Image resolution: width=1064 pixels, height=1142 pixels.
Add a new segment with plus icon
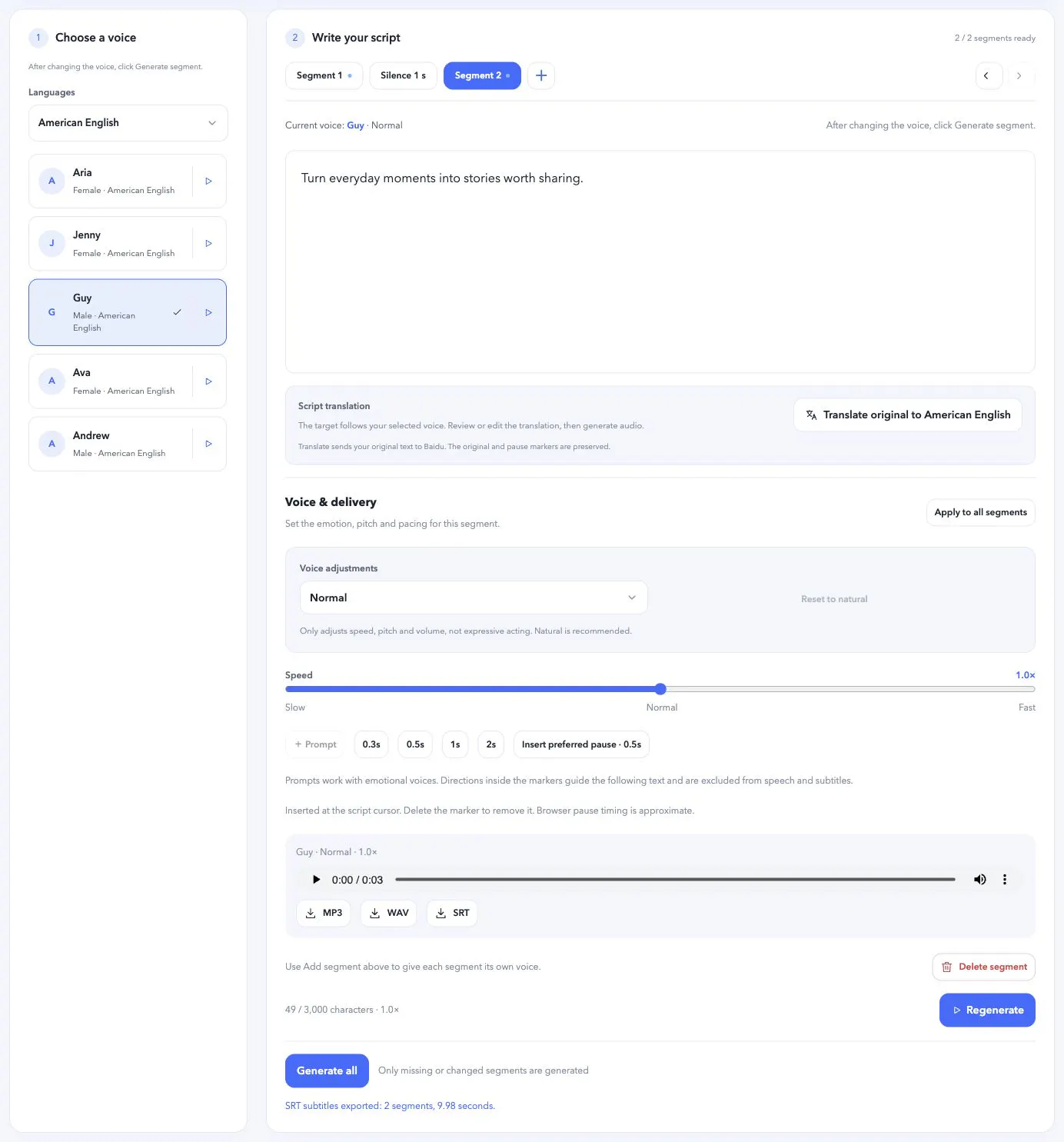(541, 75)
